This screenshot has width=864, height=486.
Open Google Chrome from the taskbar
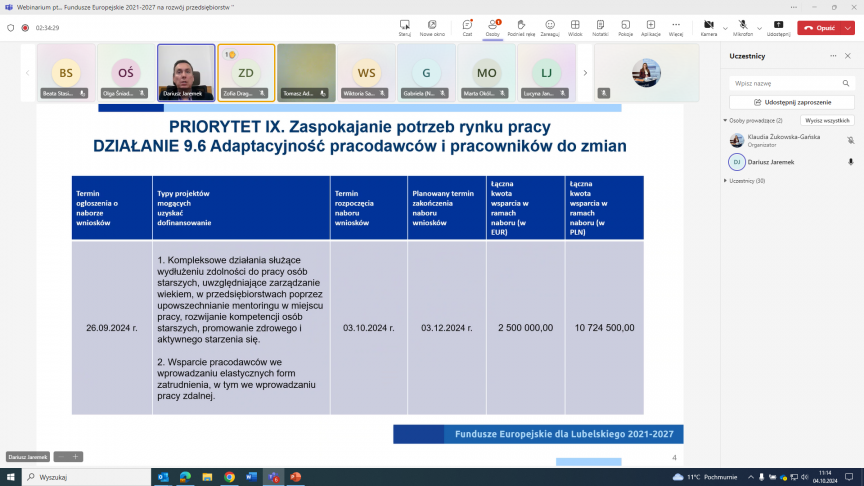(x=229, y=477)
